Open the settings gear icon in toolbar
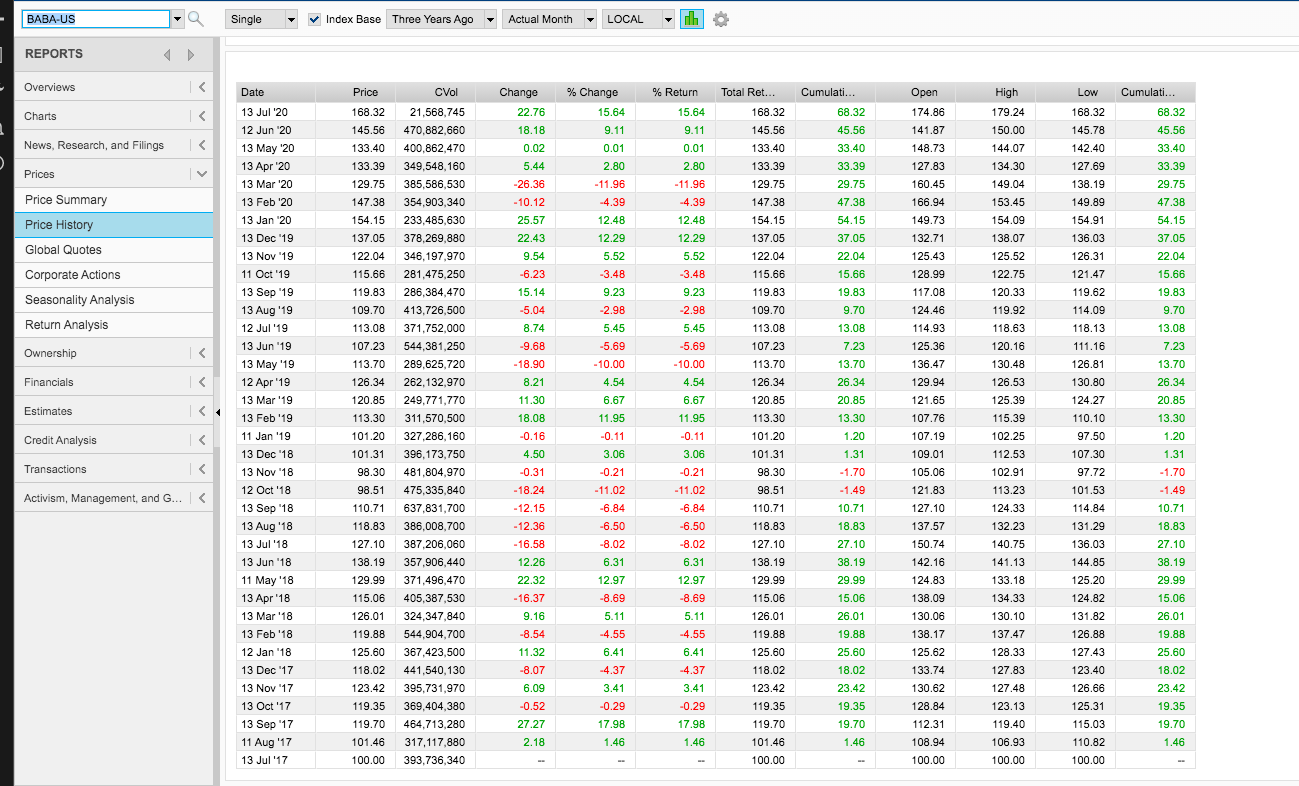Screen dimensions: 1299x786 tap(720, 19)
